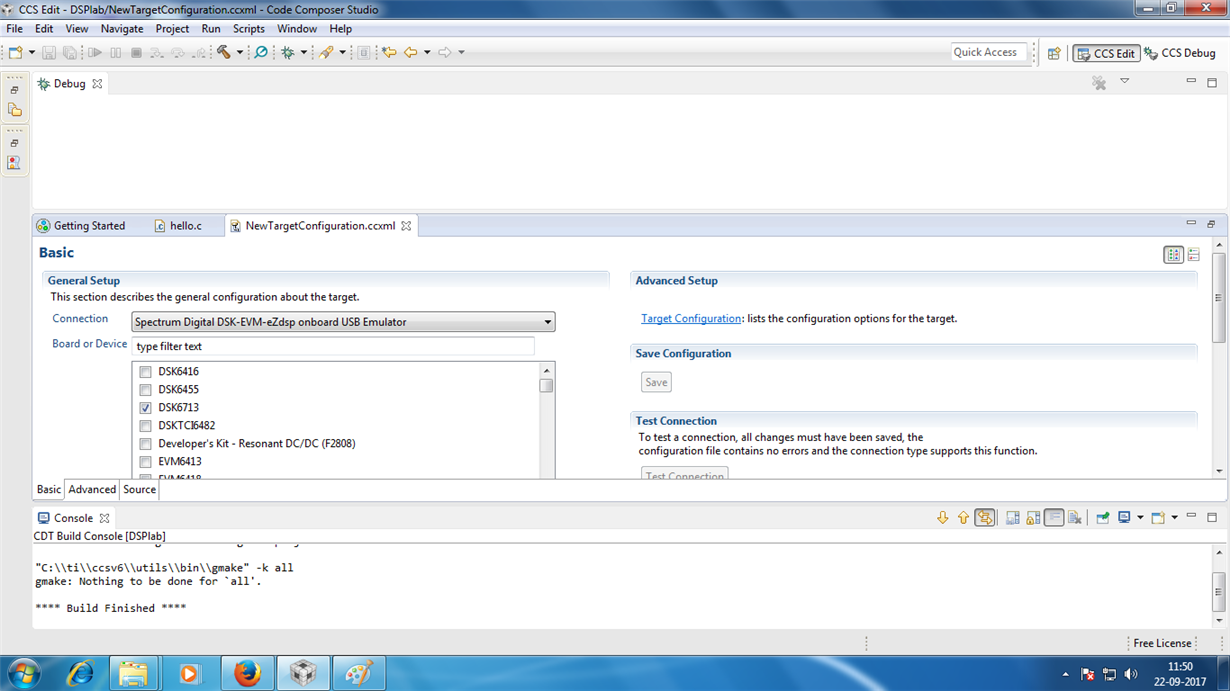This screenshot has height=691, width=1230.
Task: Switch to the CCS Debug perspective
Action: [1181, 53]
